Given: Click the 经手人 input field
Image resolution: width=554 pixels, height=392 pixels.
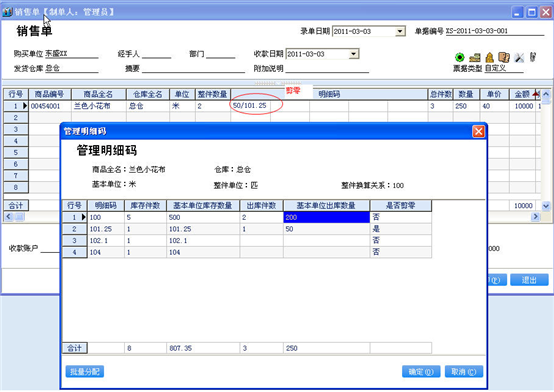Looking at the screenshot, I should coord(157,54).
